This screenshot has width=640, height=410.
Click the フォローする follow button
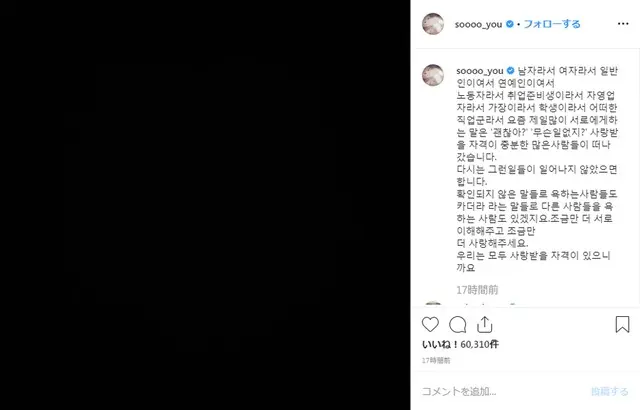pos(552,24)
